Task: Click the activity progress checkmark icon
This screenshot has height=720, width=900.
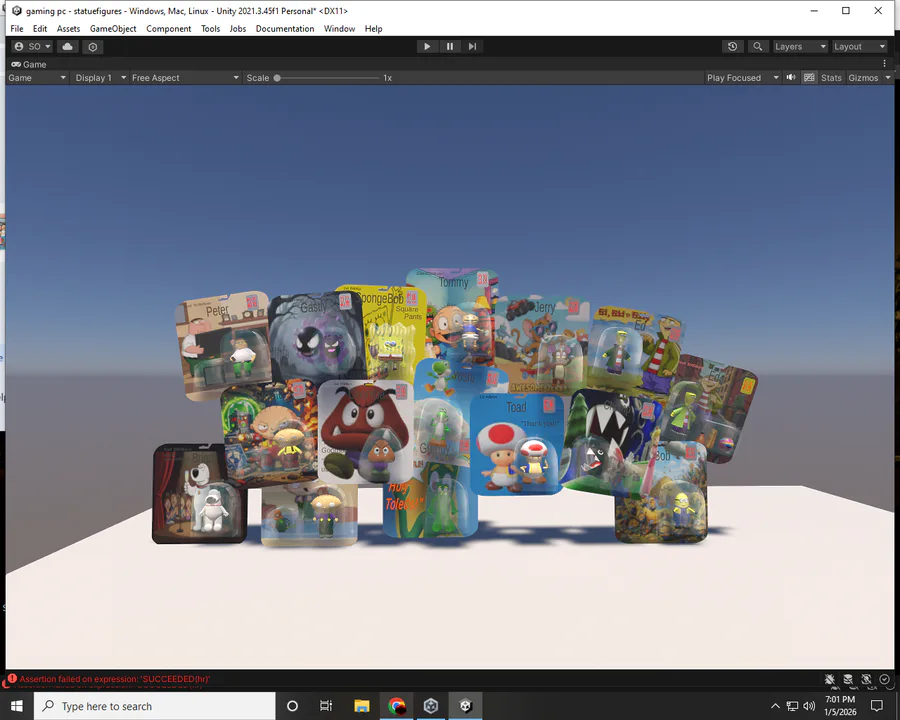Action: [885, 679]
